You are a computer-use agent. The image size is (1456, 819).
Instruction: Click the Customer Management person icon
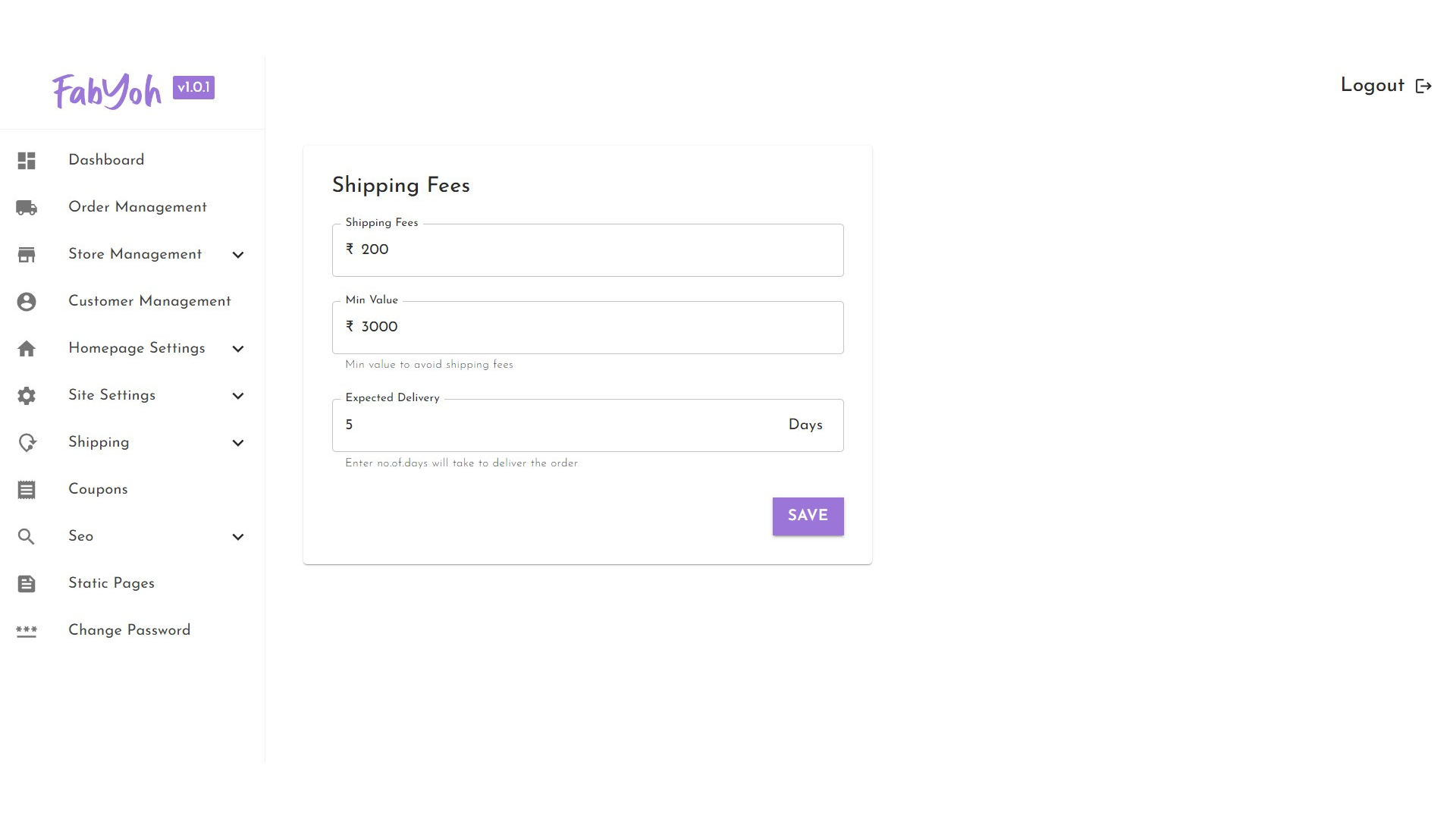point(27,302)
